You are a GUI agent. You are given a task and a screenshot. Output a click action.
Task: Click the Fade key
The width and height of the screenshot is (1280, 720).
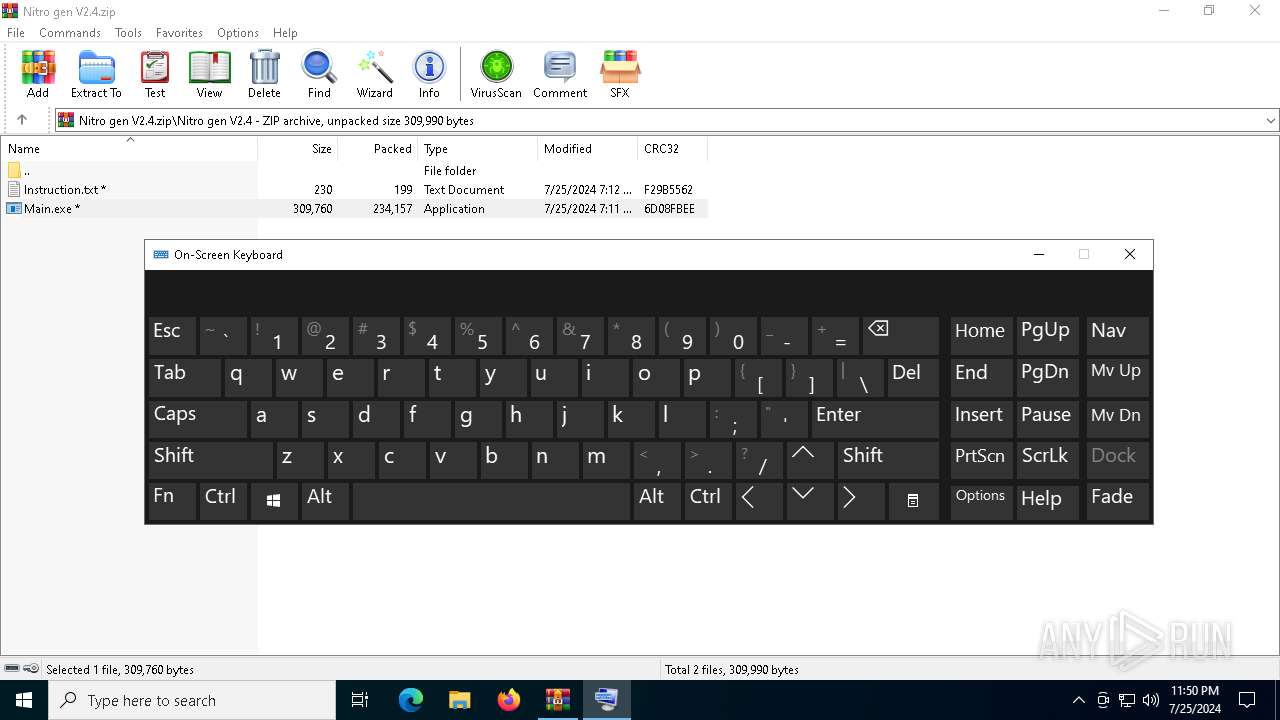pyautogui.click(x=1117, y=500)
